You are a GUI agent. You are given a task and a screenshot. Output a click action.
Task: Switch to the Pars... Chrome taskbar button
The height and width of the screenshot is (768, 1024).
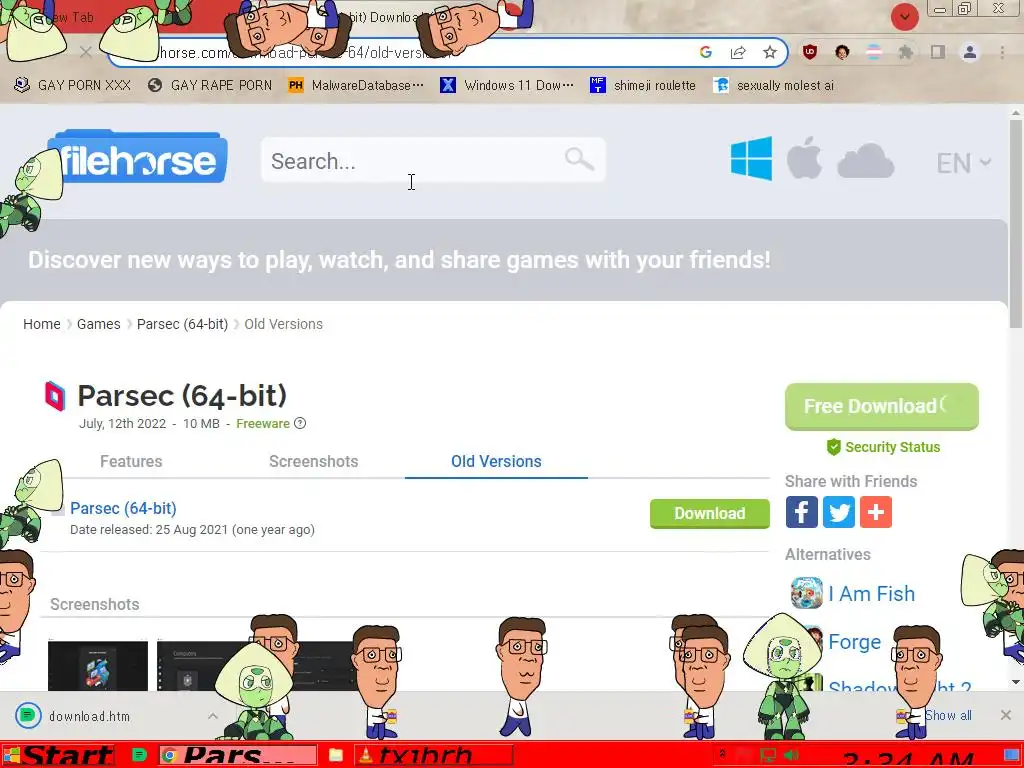click(238, 756)
